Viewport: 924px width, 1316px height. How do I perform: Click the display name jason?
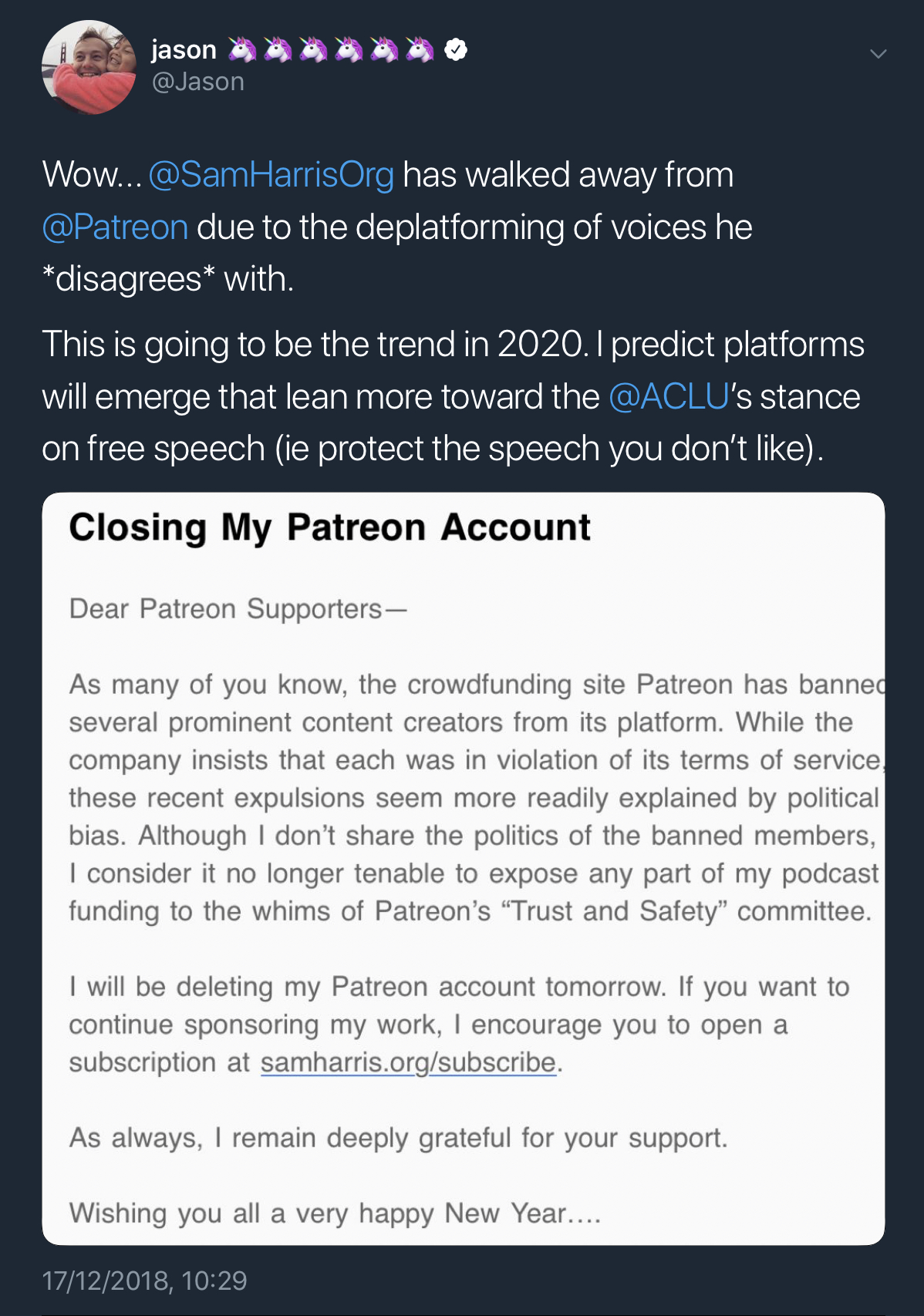[184, 49]
